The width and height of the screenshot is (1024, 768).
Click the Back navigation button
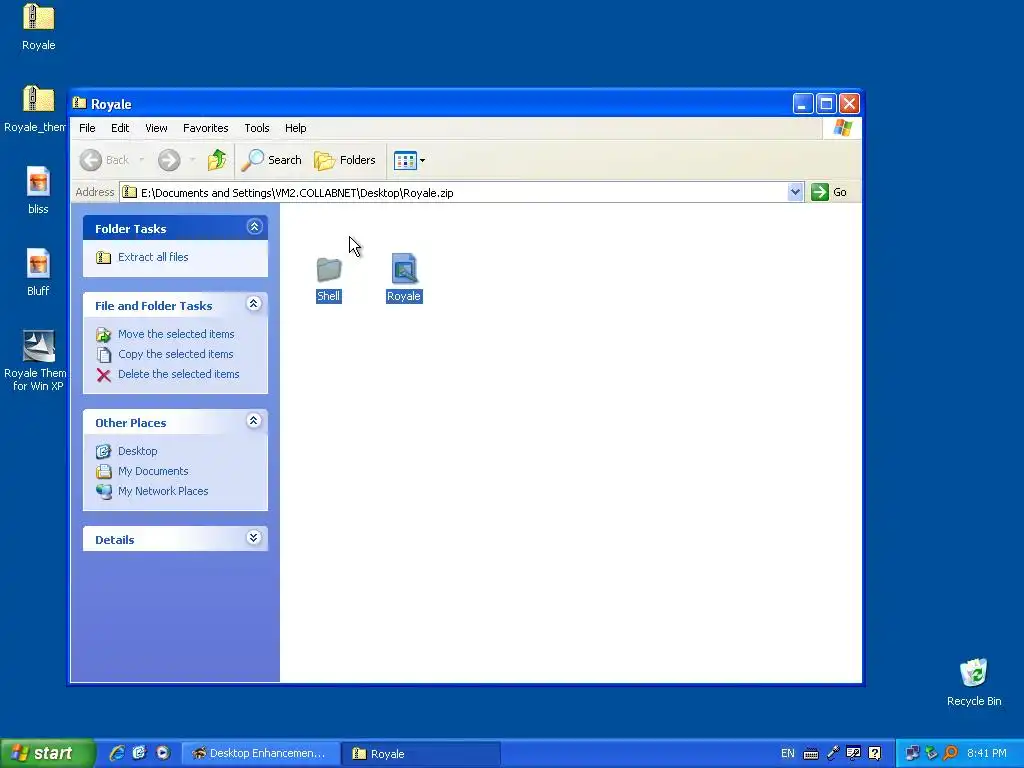pos(105,160)
